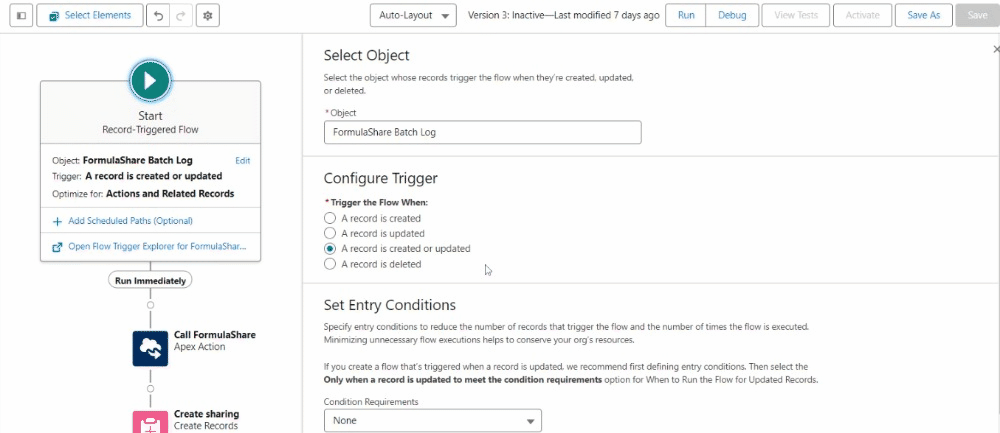Click add-element connector node above Create sharing
1000x433 pixels.
tap(151, 388)
